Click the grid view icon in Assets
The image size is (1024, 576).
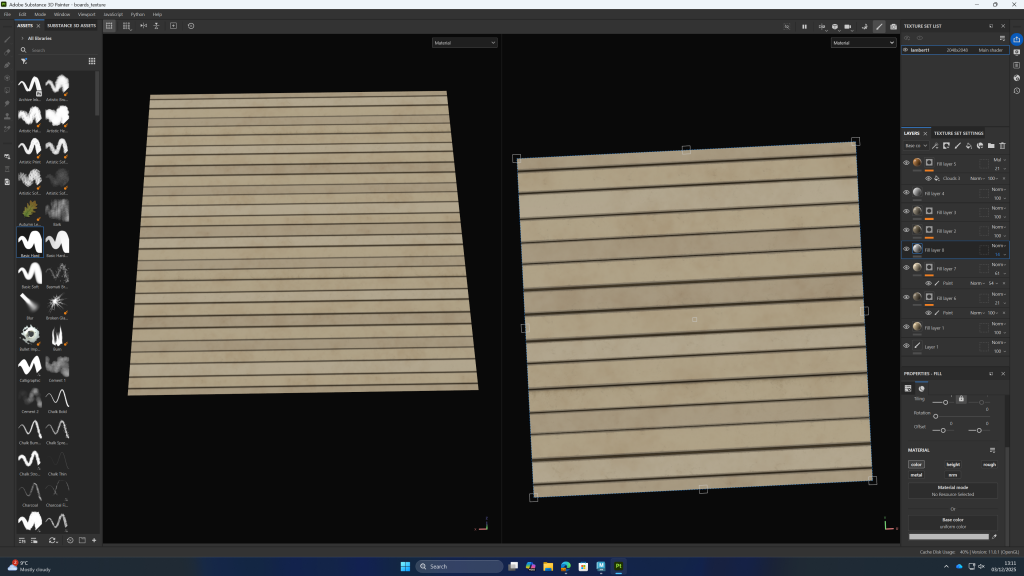pos(92,60)
